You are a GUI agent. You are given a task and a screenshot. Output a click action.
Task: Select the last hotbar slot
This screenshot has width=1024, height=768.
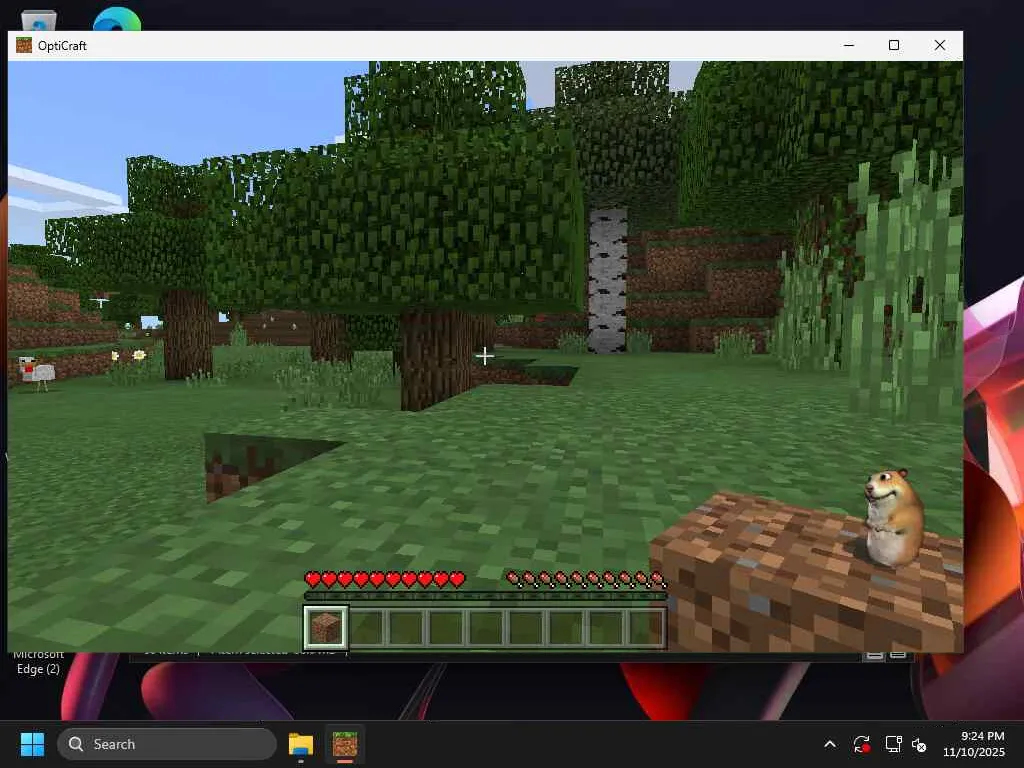point(646,628)
